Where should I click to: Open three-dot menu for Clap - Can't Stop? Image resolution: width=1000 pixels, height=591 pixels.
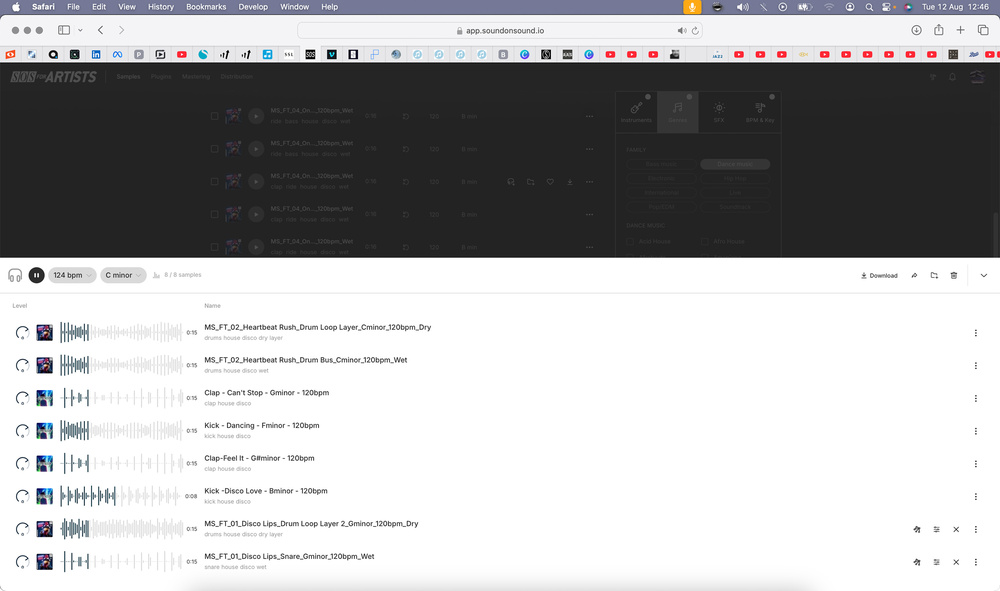[x=976, y=398]
